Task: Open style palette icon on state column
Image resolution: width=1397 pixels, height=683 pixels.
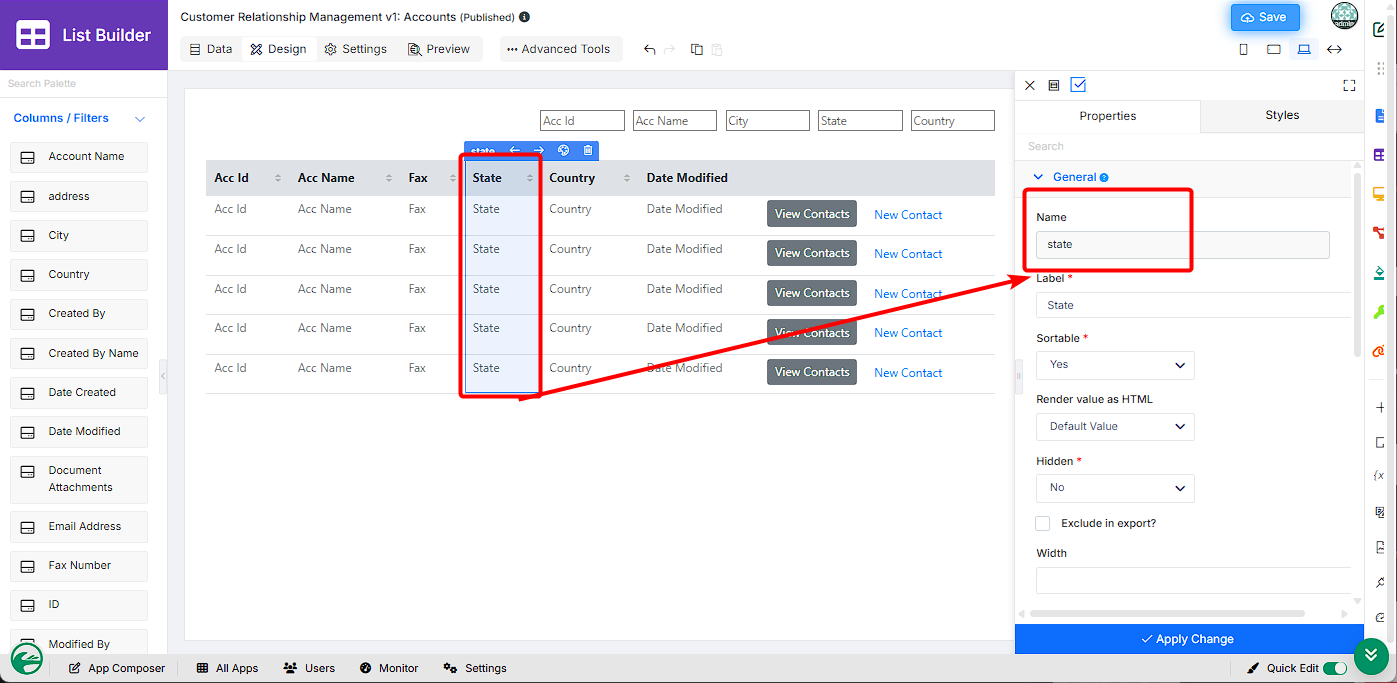Action: [563, 151]
